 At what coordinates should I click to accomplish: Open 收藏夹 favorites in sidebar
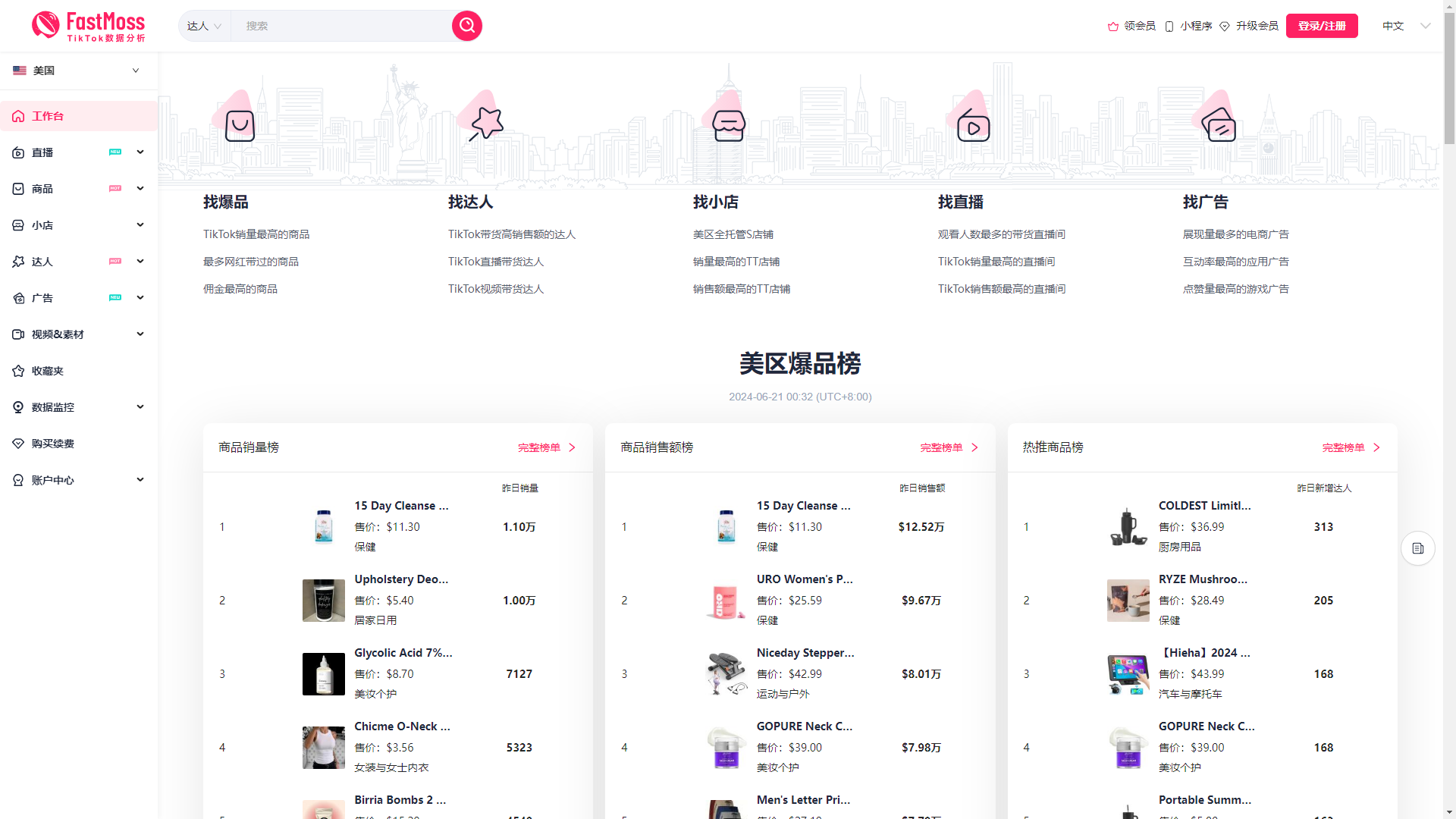tap(48, 371)
